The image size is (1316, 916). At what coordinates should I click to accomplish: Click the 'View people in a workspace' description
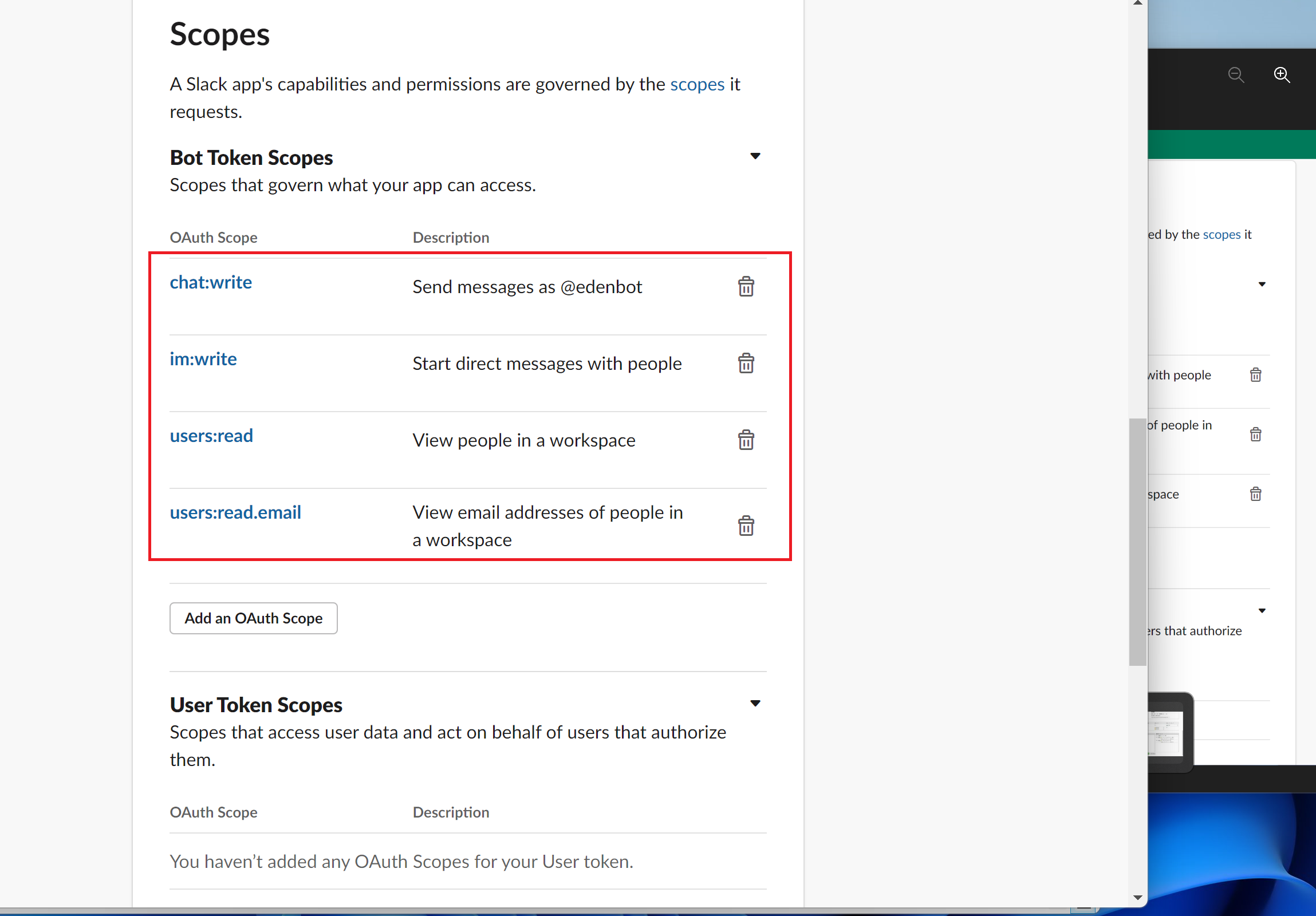coord(524,440)
